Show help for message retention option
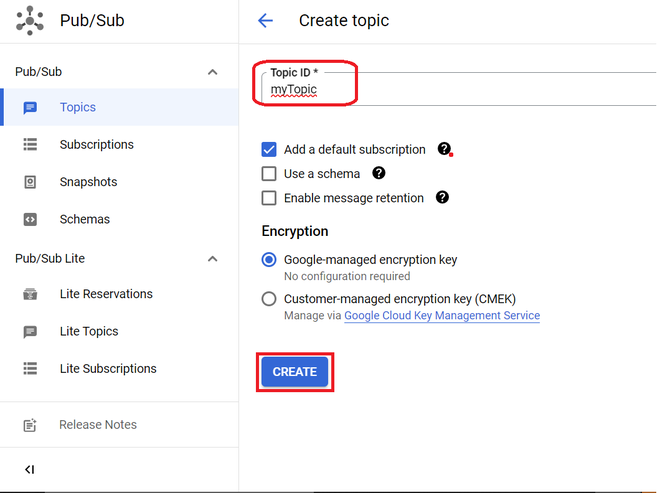660x493 pixels. [x=442, y=197]
